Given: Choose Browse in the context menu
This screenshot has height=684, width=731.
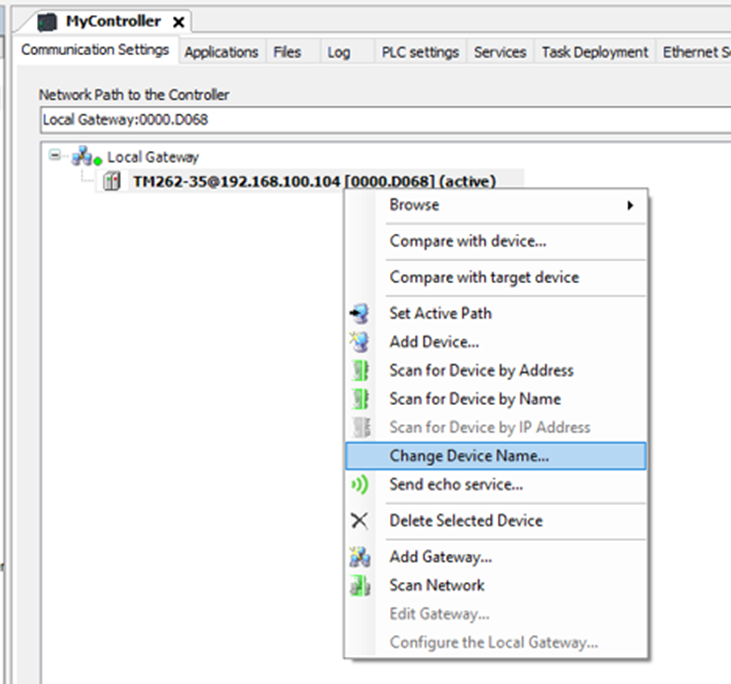Looking at the screenshot, I should coord(496,205).
